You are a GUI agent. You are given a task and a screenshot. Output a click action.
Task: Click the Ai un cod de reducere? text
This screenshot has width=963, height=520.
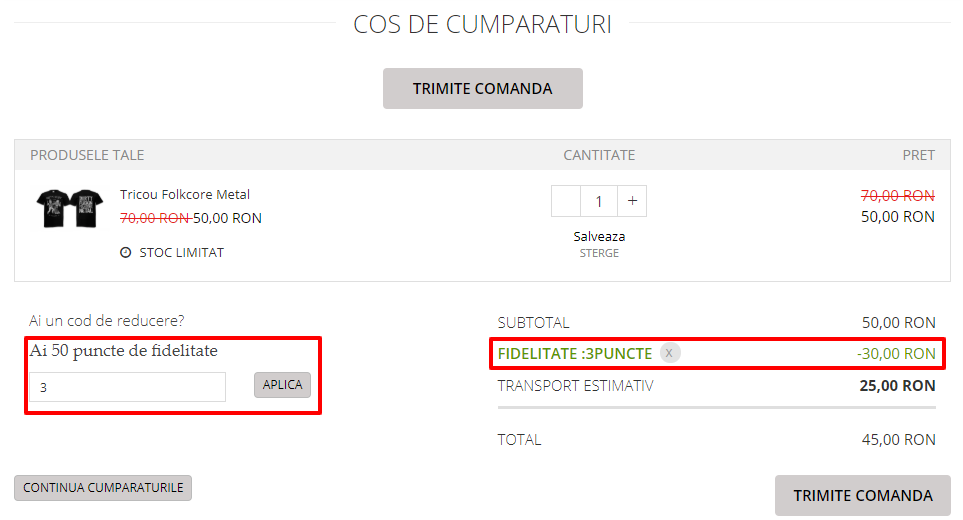pos(106,320)
